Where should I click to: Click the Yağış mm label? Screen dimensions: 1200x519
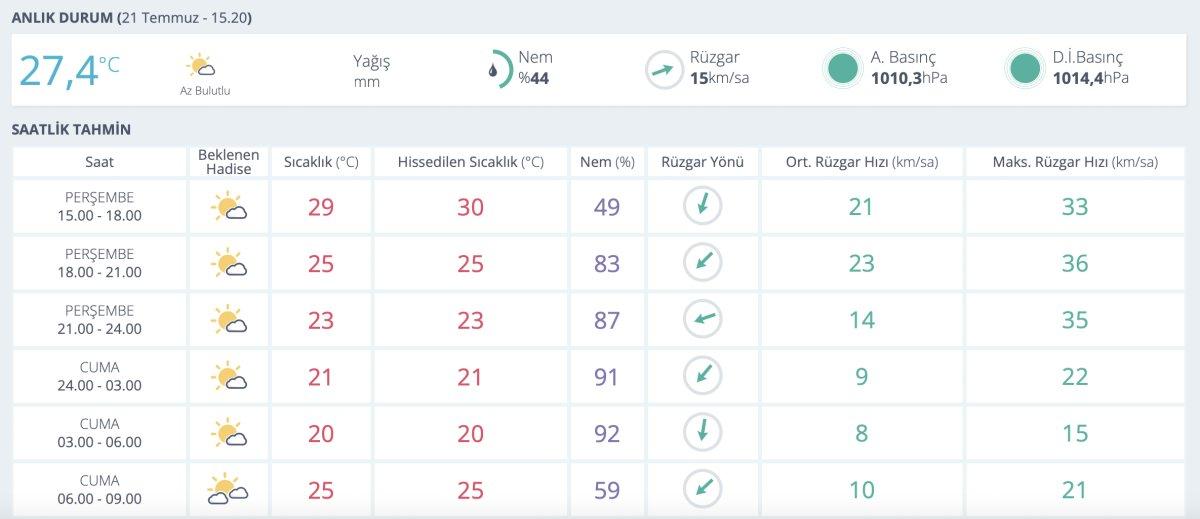pyautogui.click(x=371, y=71)
